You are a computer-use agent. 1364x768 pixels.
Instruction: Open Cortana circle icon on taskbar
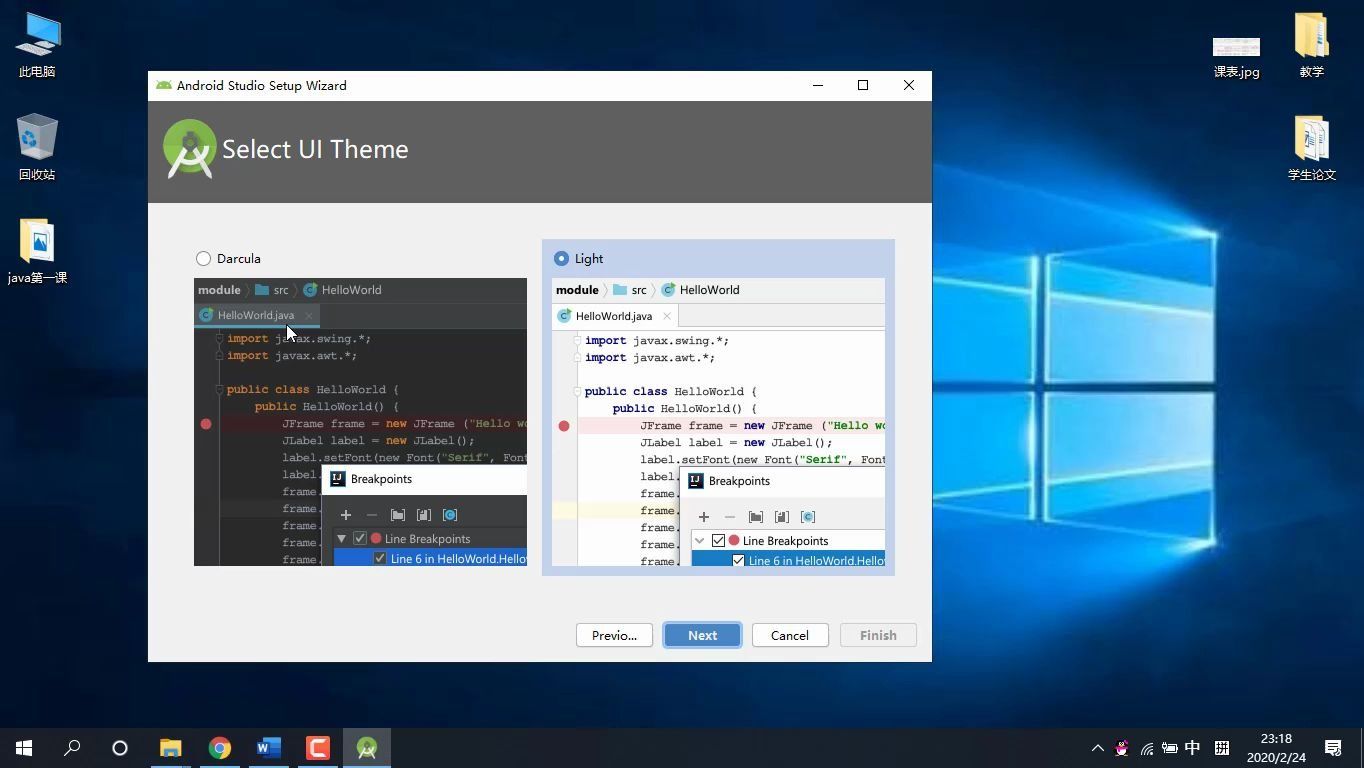click(x=120, y=748)
